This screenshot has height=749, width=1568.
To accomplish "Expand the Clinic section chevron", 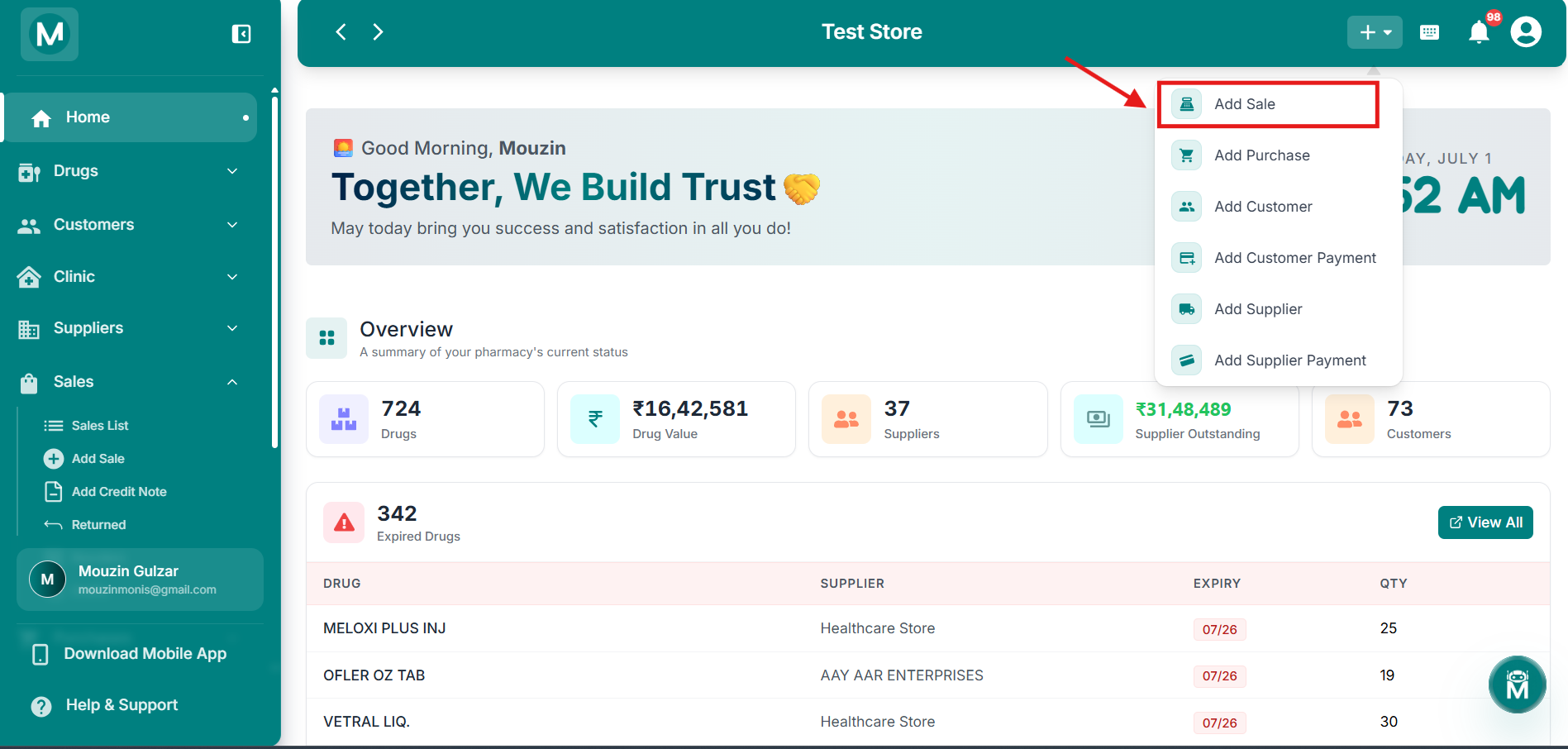I will click(x=232, y=277).
